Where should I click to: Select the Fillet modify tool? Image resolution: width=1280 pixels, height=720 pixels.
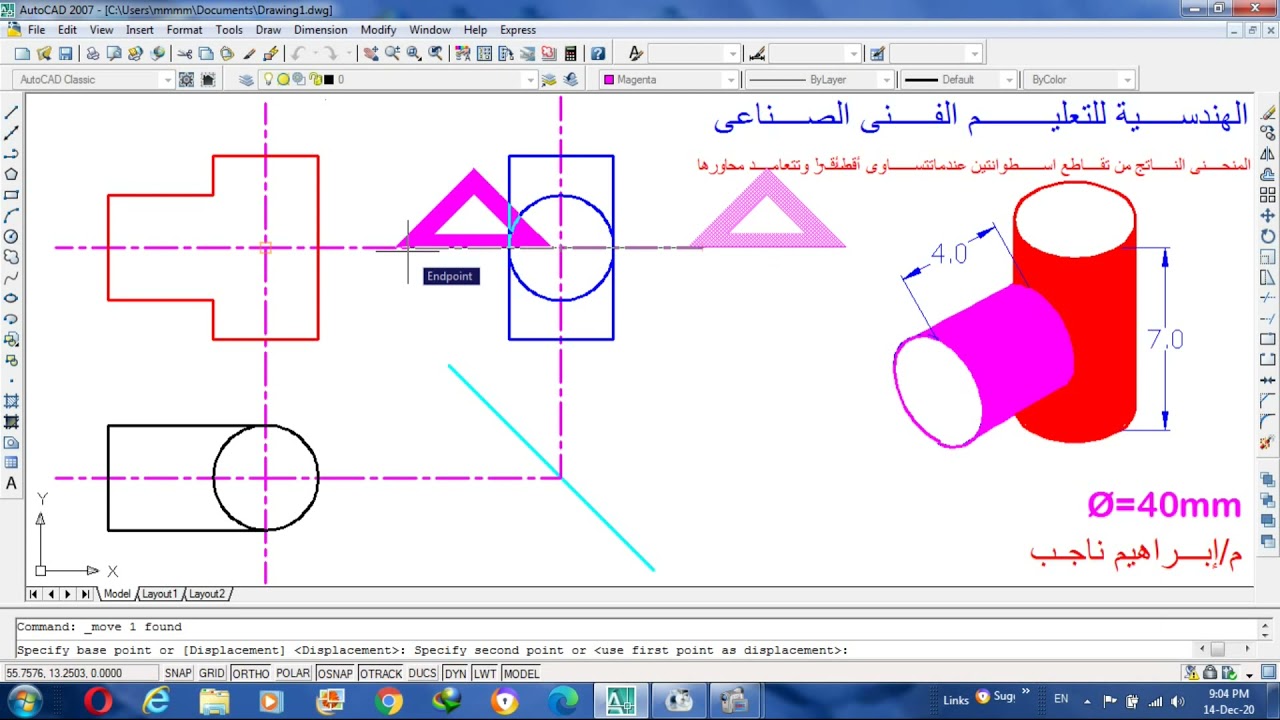click(x=1268, y=422)
